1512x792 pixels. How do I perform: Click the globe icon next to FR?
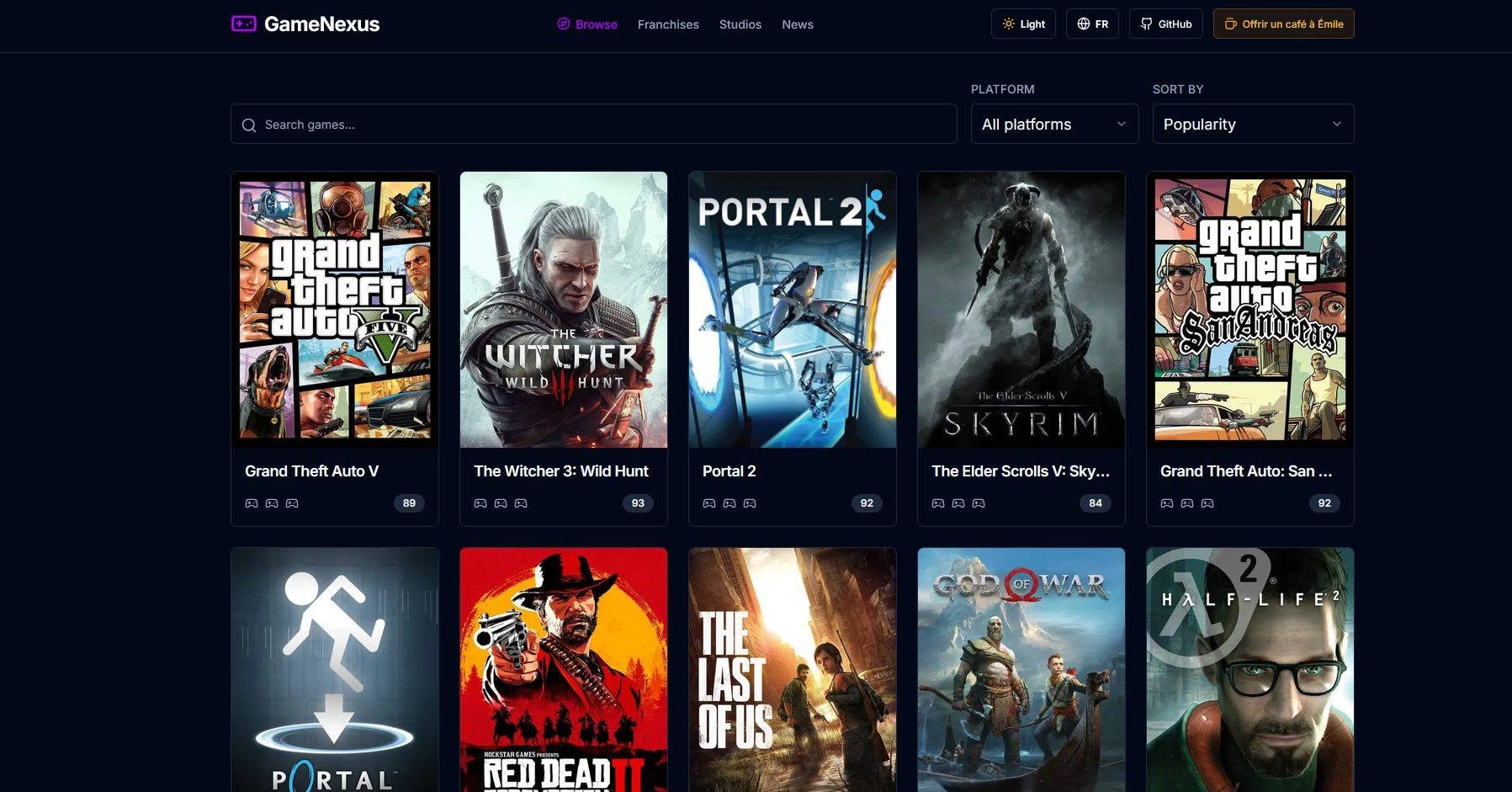(x=1084, y=24)
